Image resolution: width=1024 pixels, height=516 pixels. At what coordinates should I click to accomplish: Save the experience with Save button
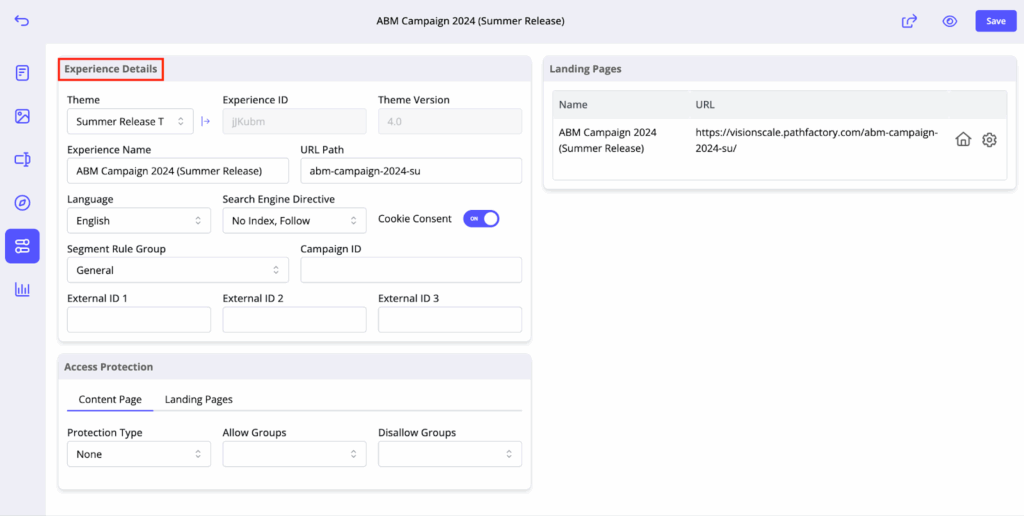coord(995,21)
